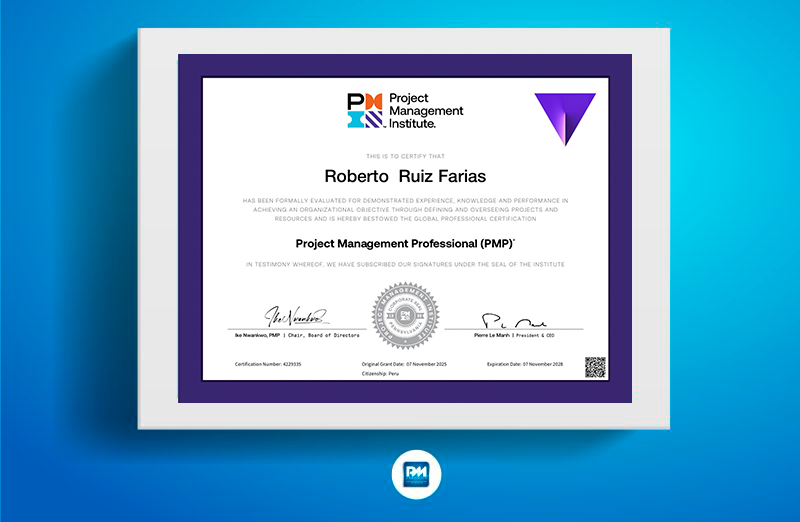Click the PMI logo emblem on the certificate
800x522 pixels.
[365, 110]
